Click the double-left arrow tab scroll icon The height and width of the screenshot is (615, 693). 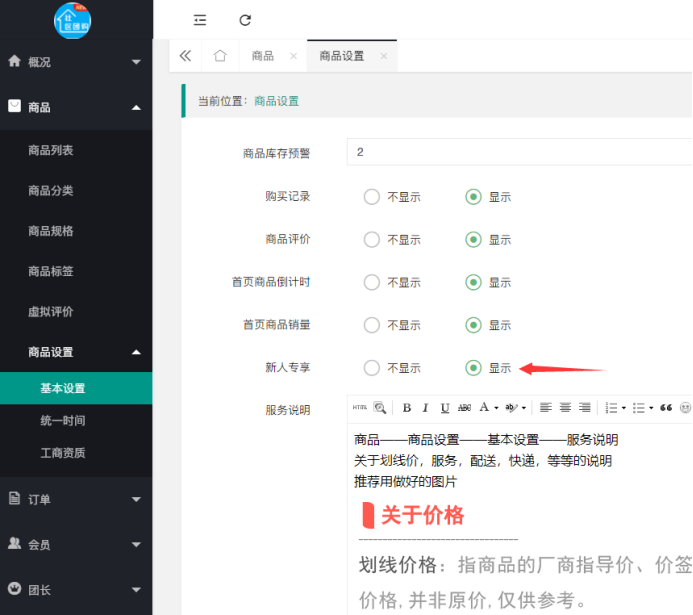click(185, 56)
